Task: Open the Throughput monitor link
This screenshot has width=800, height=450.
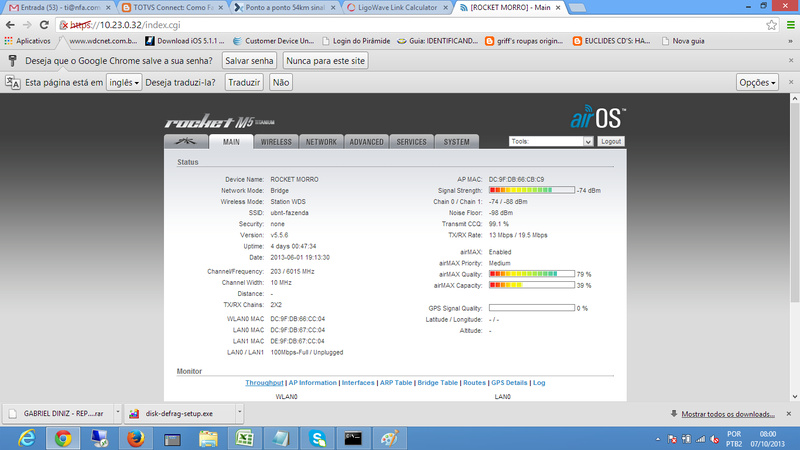Action: point(264,383)
